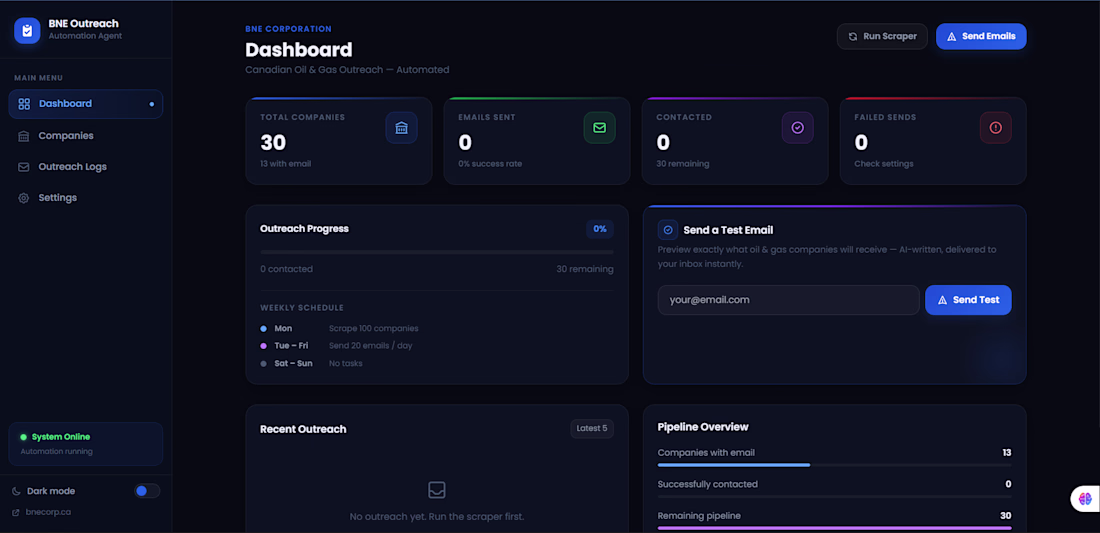
Task: Click the '0 contacted' label
Action: (x=286, y=269)
